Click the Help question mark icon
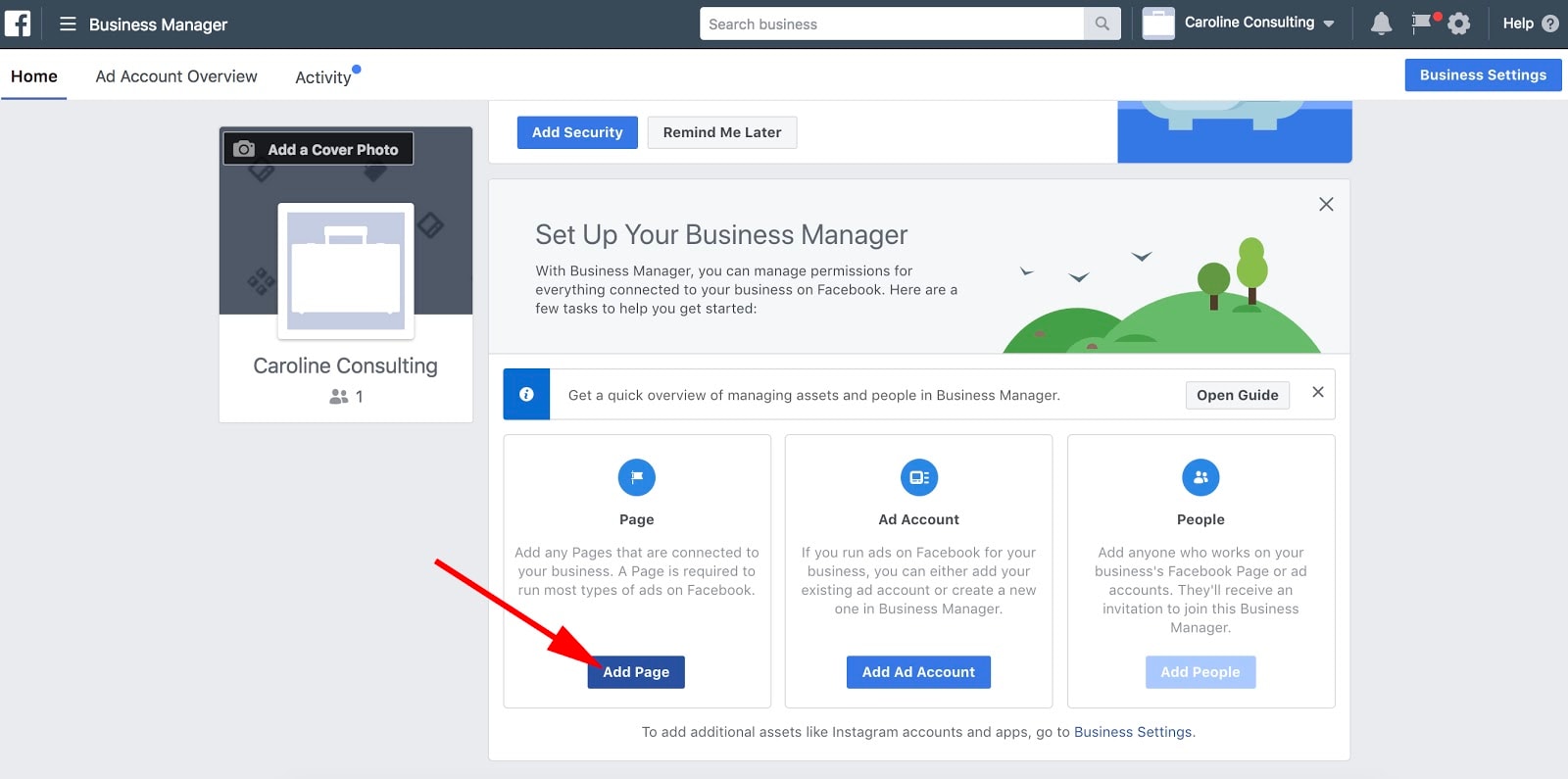The image size is (1568, 779). coord(1550,24)
